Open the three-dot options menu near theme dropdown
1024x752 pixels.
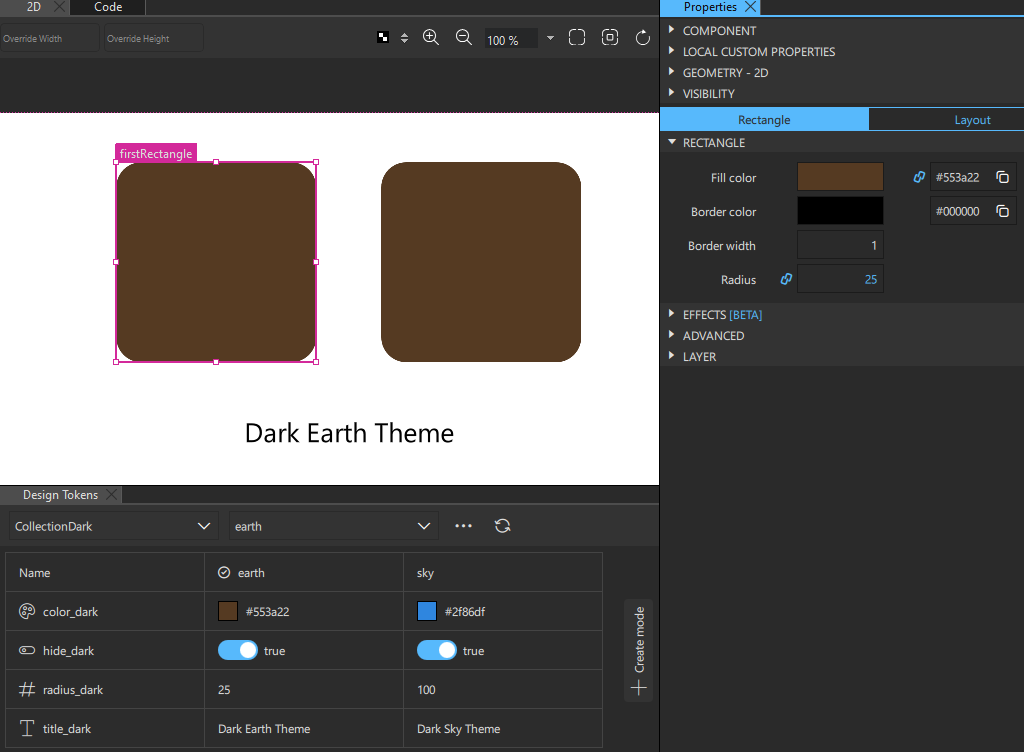point(463,525)
